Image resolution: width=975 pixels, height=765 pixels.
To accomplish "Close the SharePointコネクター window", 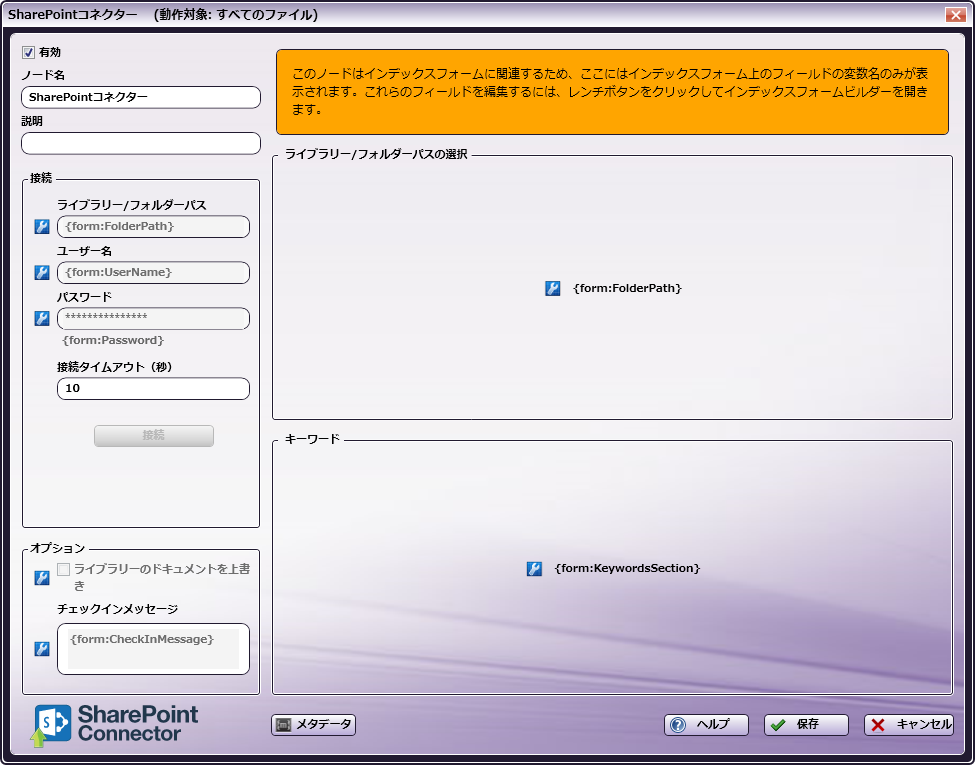I will point(955,15).
